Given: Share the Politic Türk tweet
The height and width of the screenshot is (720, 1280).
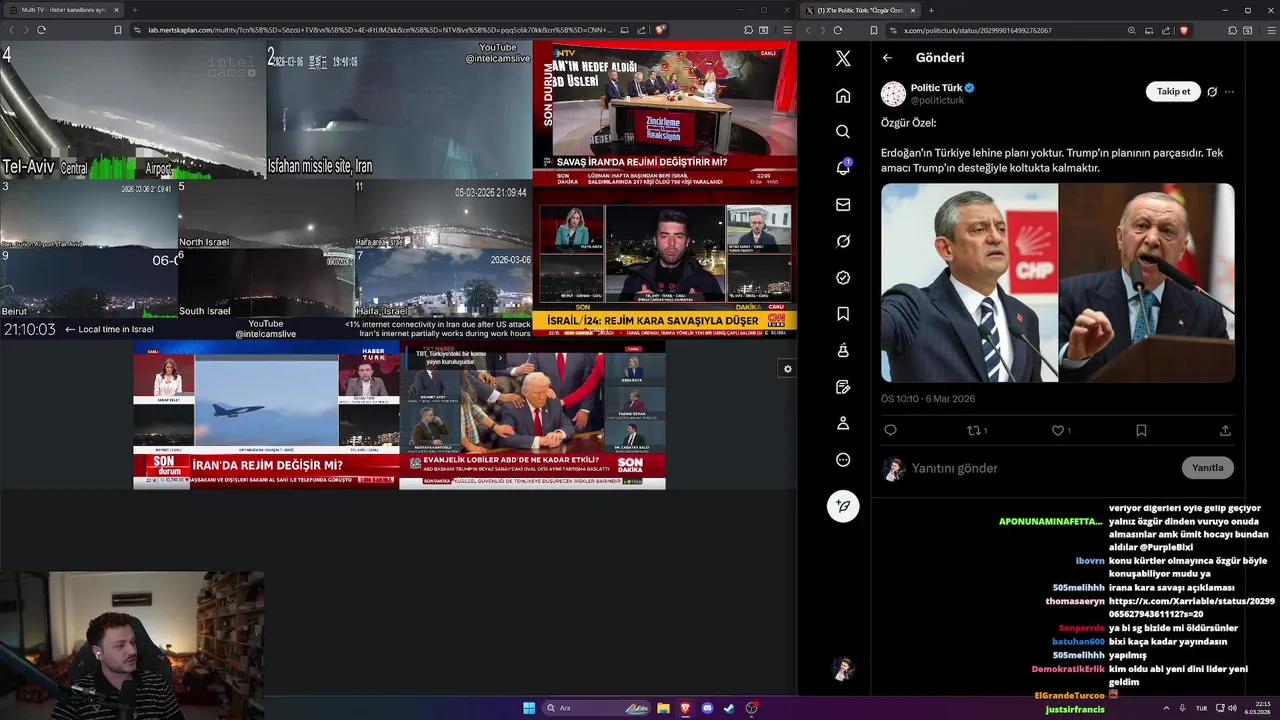Looking at the screenshot, I should [x=1225, y=431].
